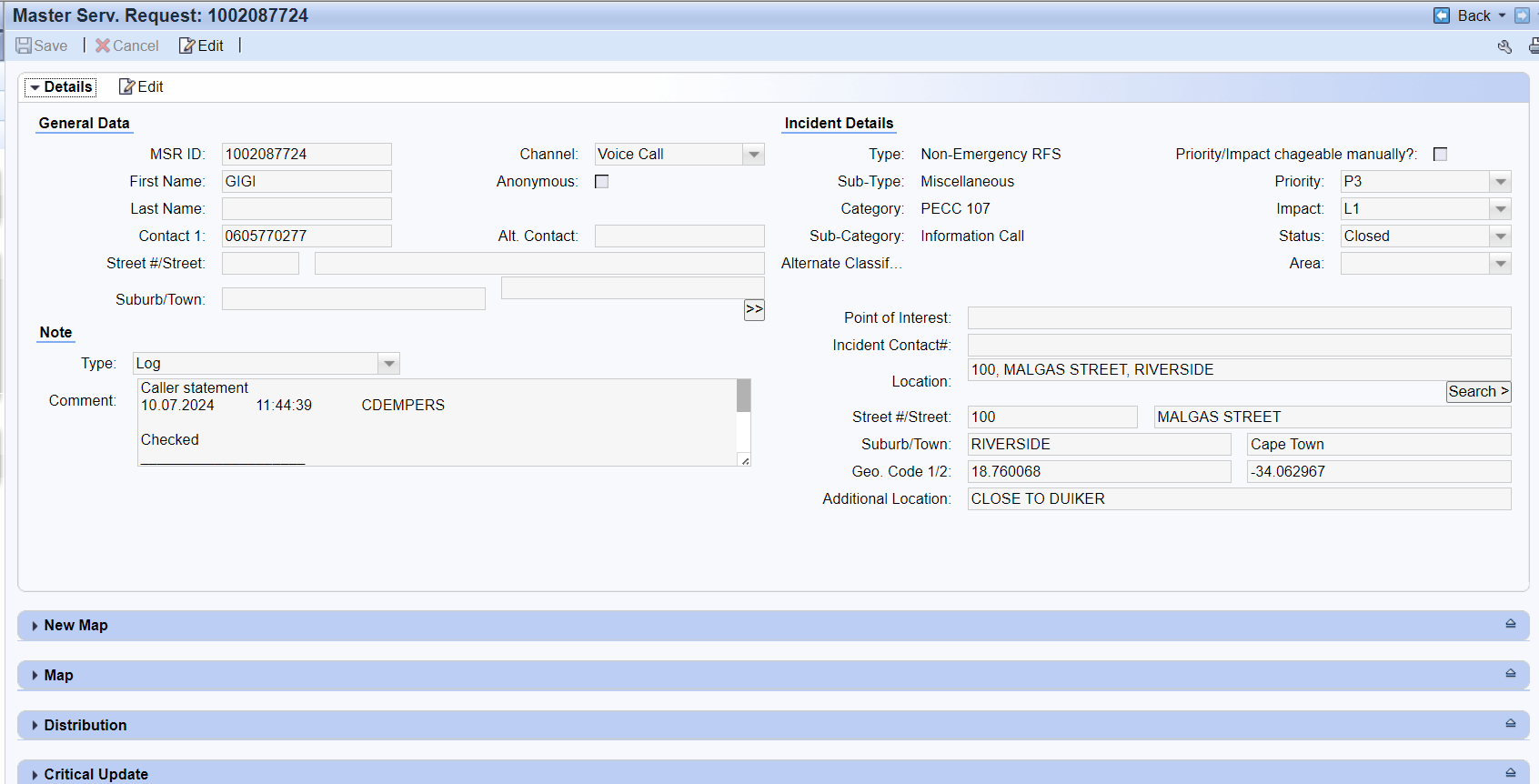
Task: Open the Area dropdown
Action: coord(1501,264)
